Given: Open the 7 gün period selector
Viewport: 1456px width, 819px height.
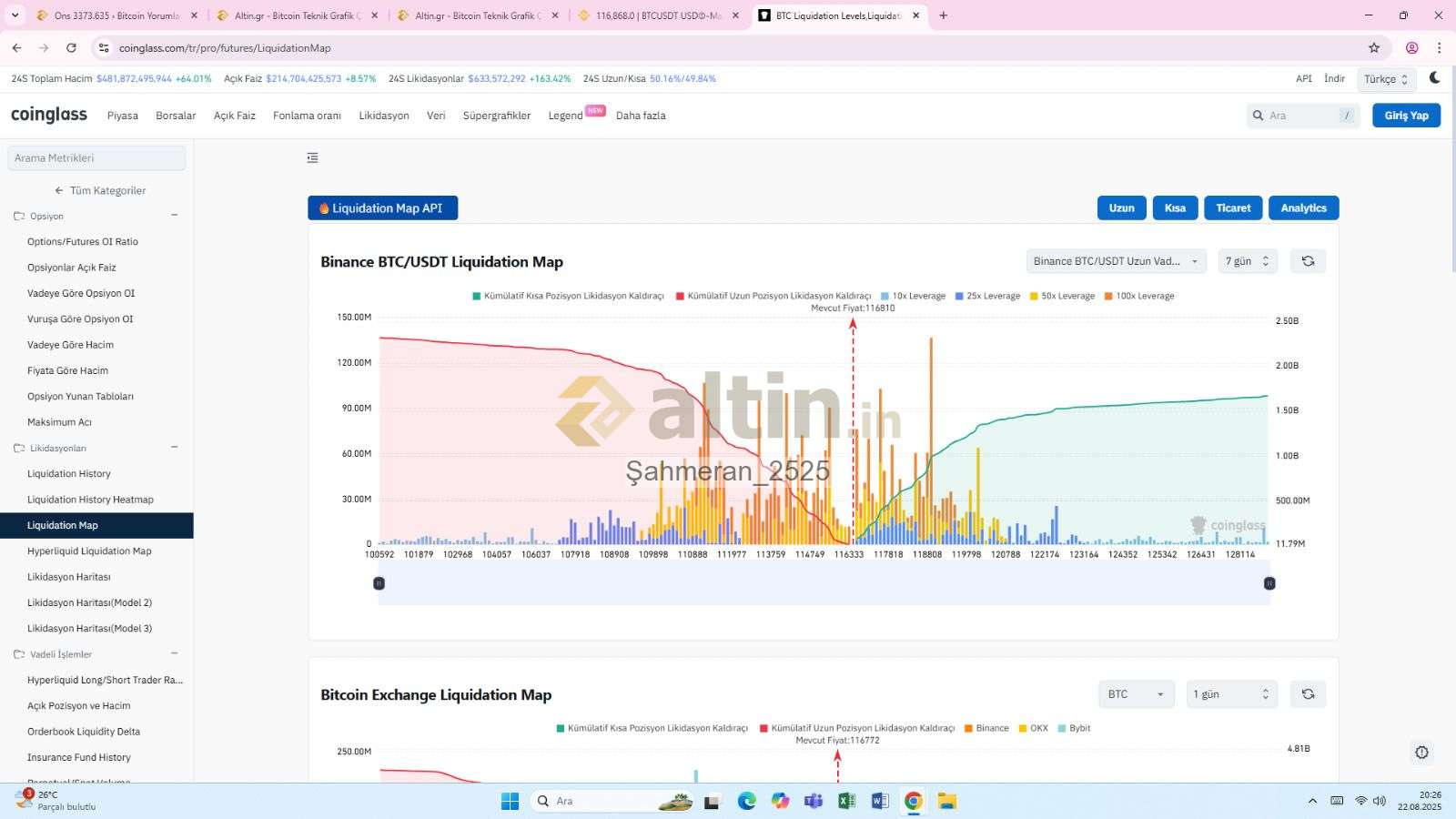Looking at the screenshot, I should click(1248, 261).
